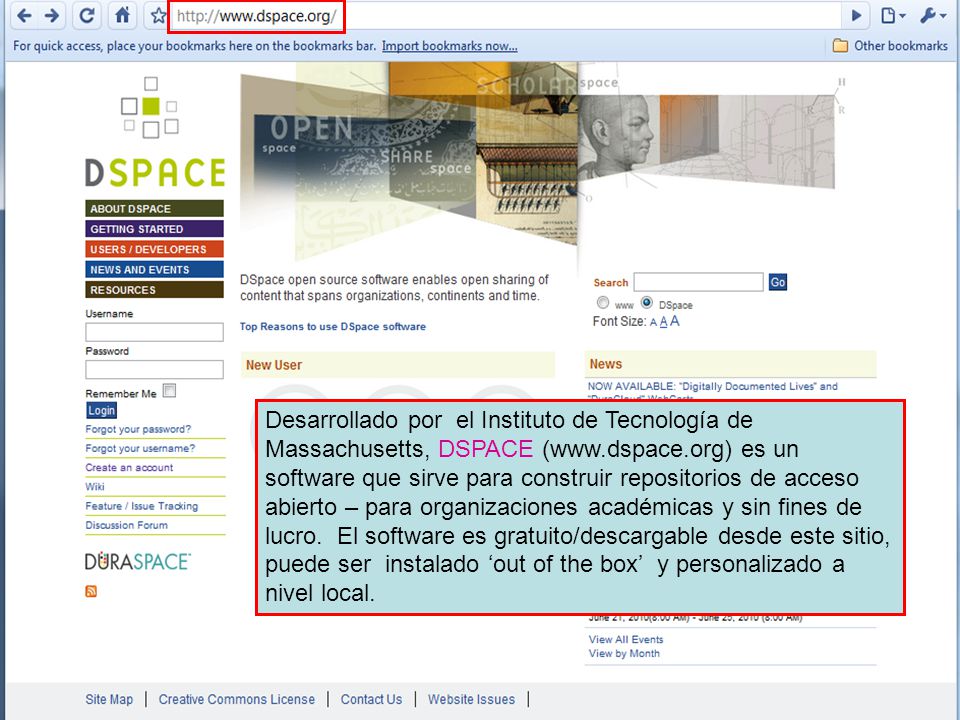Screen dimensions: 960x720
Task: Click Forgot your password link
Action: [x=138, y=429]
